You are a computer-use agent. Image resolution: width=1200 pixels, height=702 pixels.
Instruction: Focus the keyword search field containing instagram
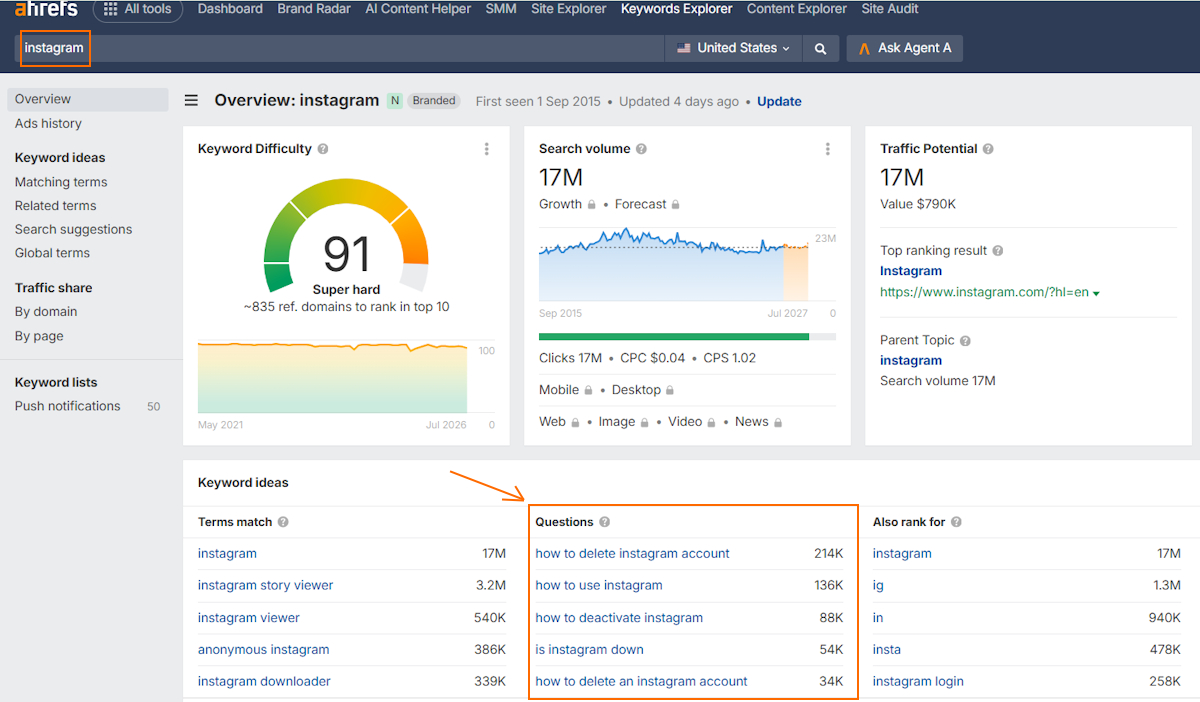[x=340, y=48]
